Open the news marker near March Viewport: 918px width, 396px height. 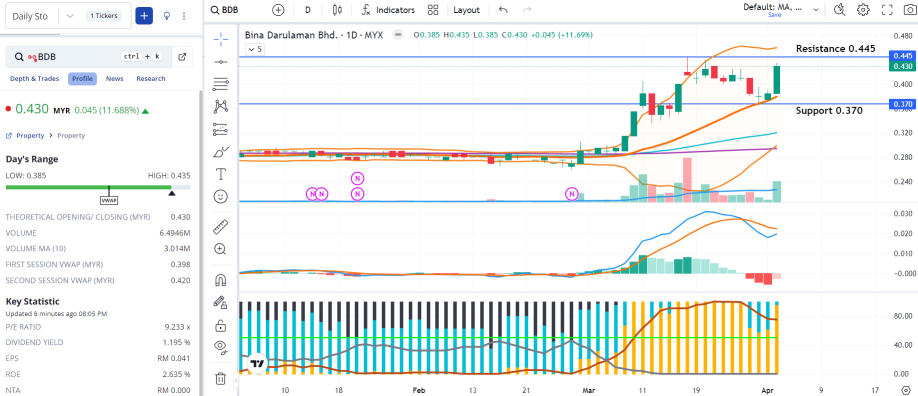point(572,193)
